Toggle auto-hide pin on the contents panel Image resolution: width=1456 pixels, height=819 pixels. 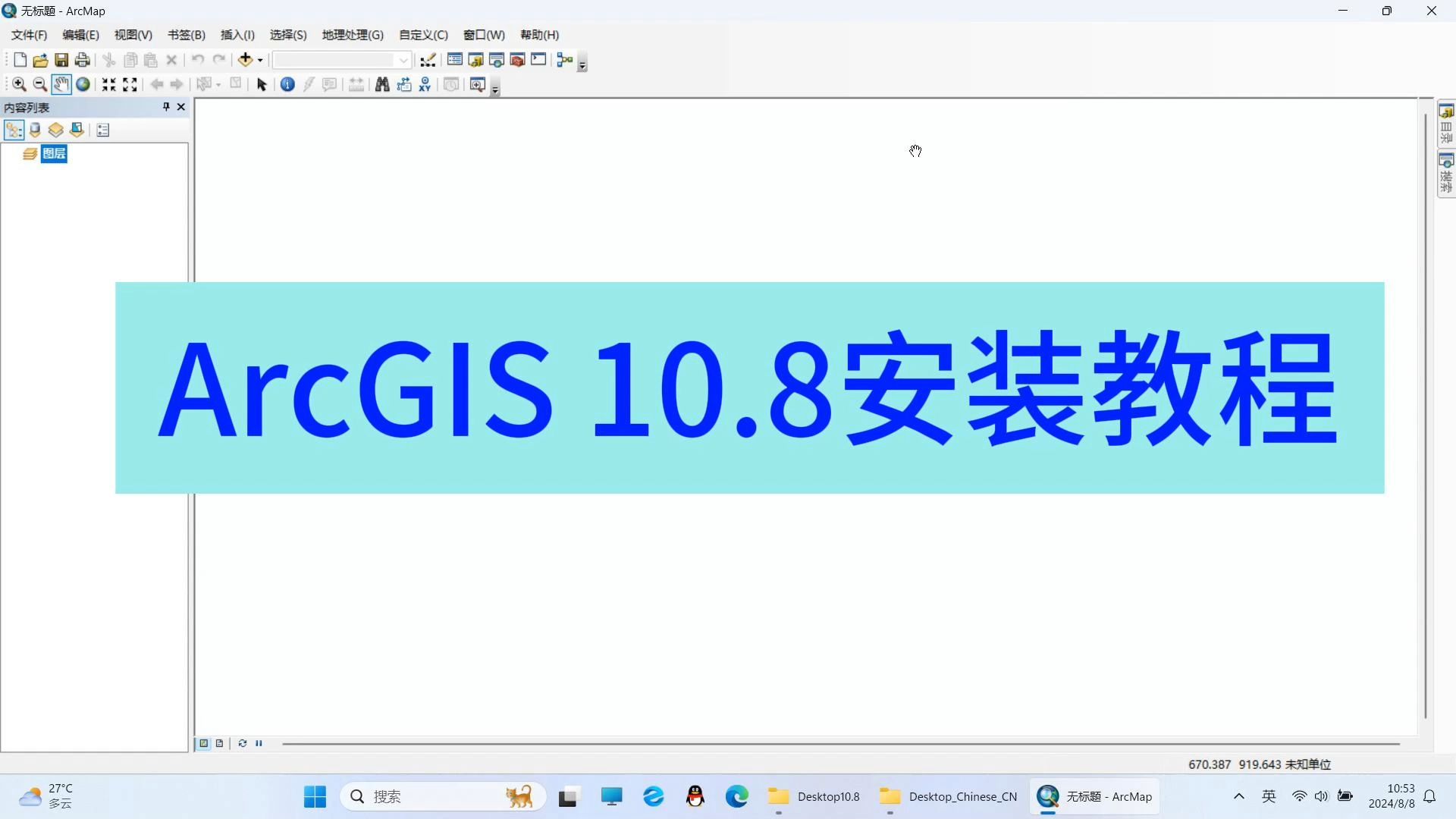(165, 107)
